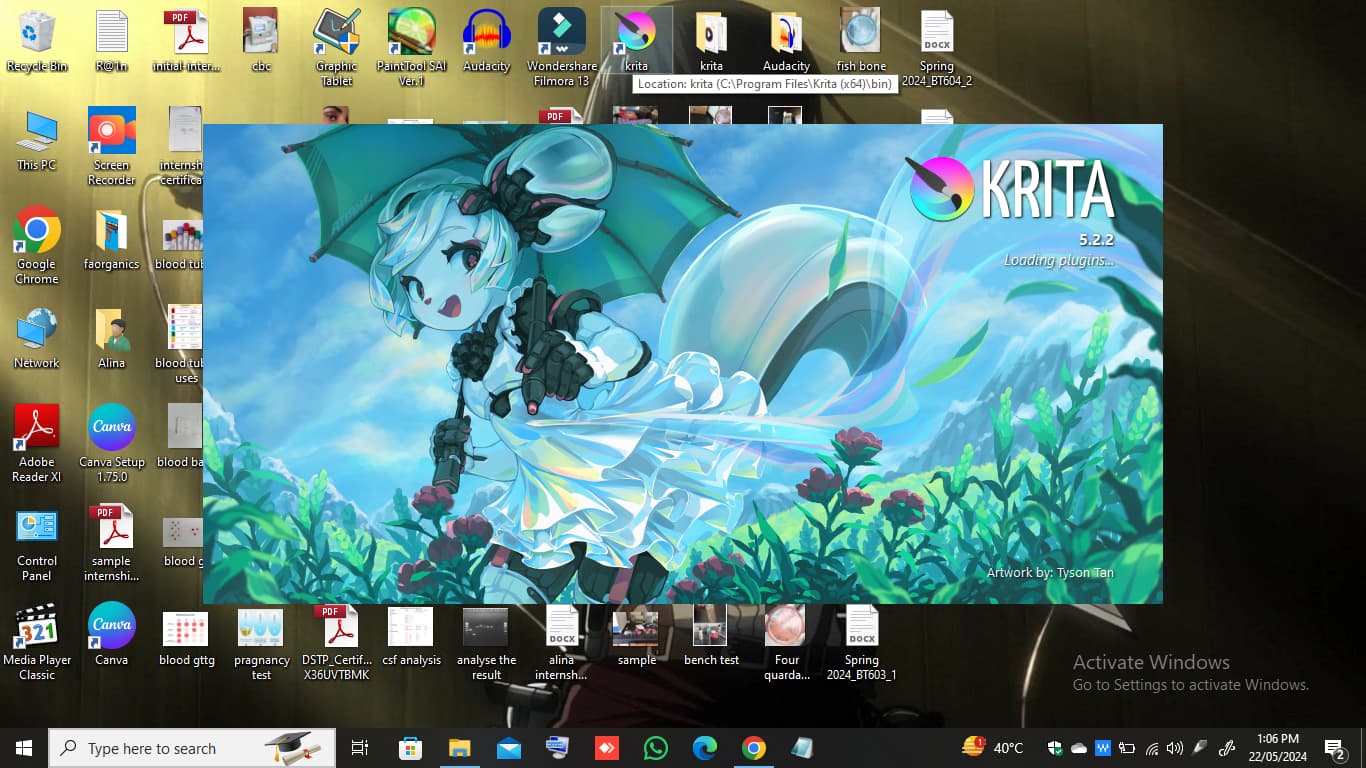
Task: Open the This PC desktop icon
Action: tap(37, 140)
